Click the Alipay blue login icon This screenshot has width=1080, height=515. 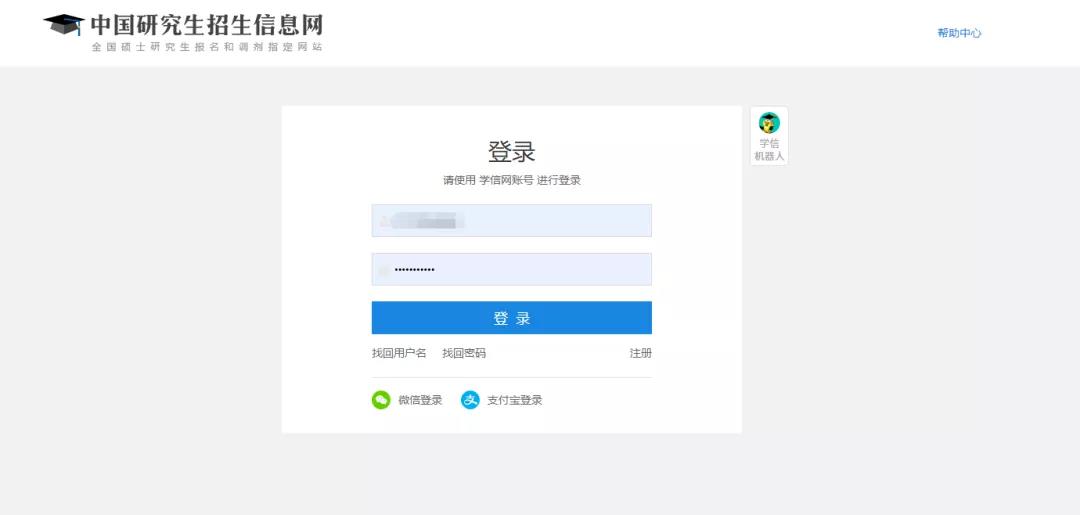(x=470, y=400)
